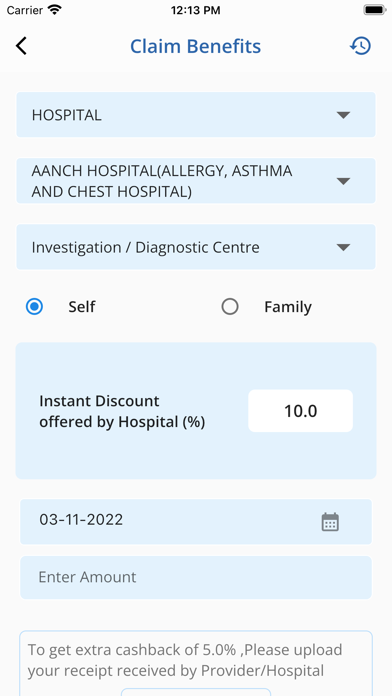Select the Self radio button
Screen dimensions: 392x696
coord(34,307)
